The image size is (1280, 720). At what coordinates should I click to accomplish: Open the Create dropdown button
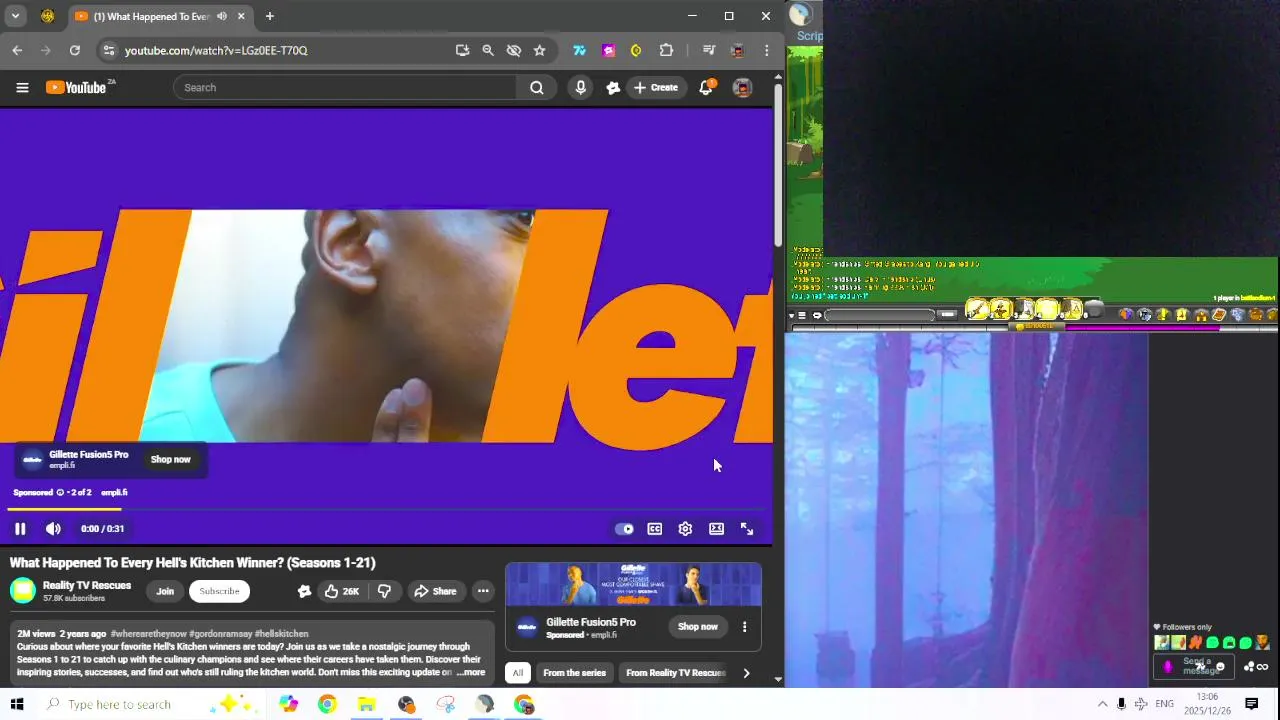[656, 88]
